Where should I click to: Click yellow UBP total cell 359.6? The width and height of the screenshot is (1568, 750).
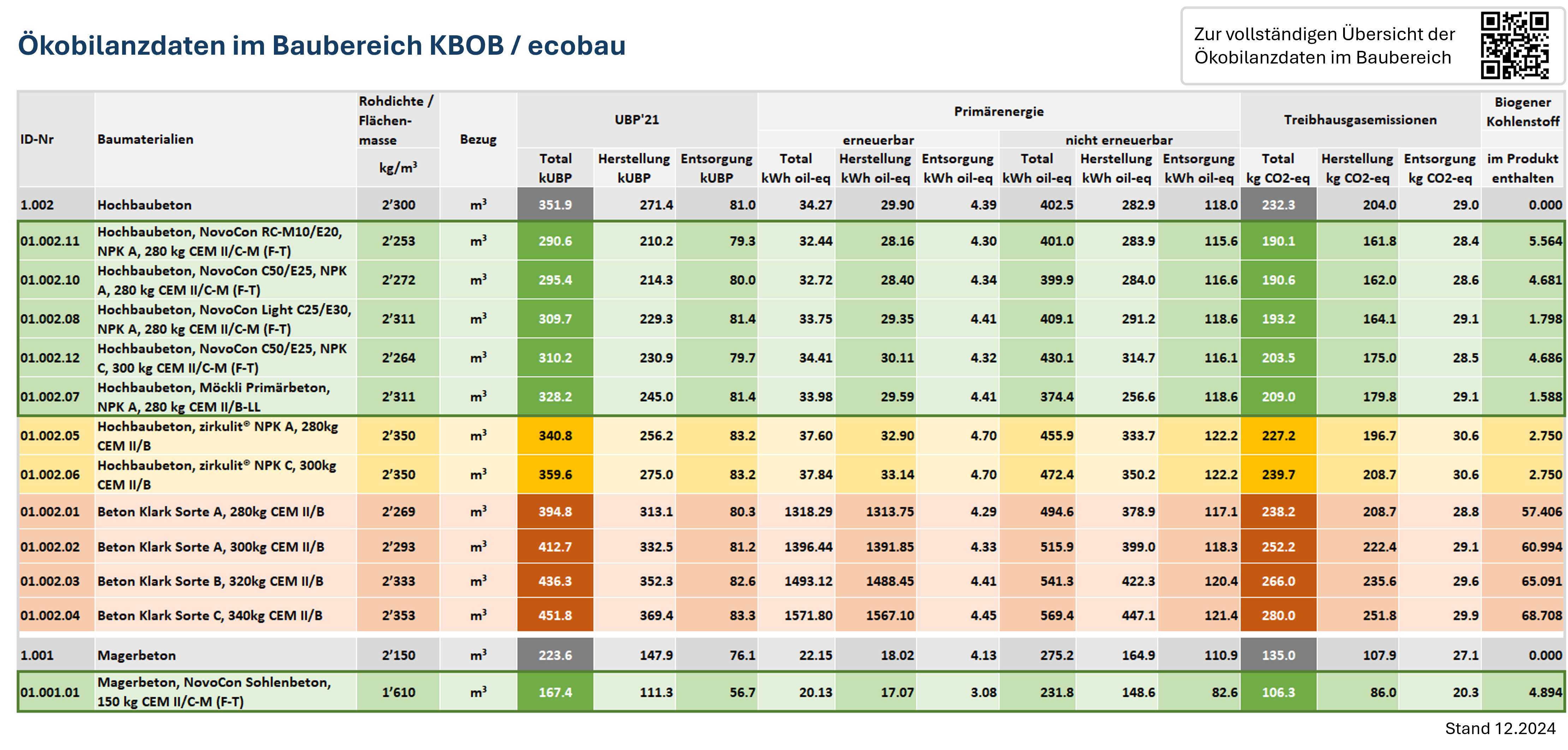coord(555,475)
